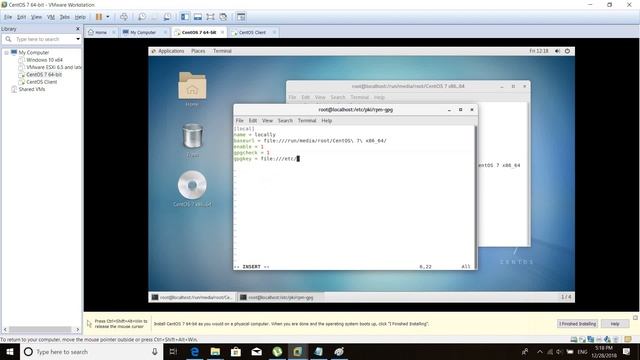The image size is (640, 360).
Task: Toggle the library sidebar view icon
Action: (x=185, y=17)
